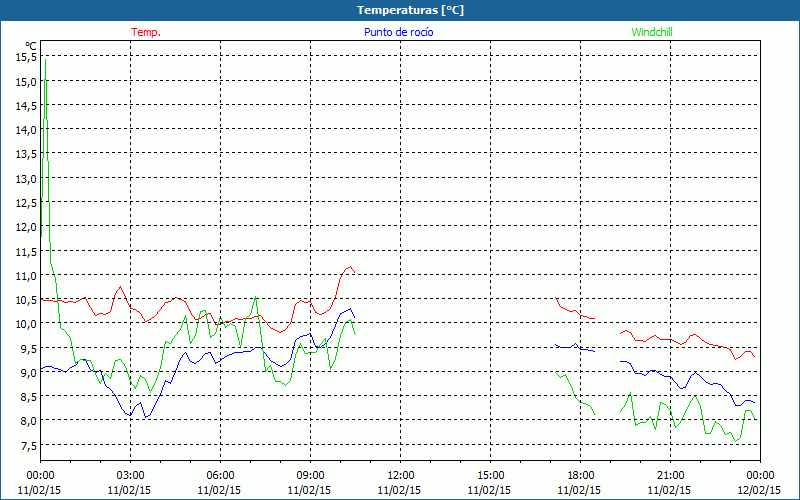Click the 13,0 y-axis value
This screenshot has width=800, height=500.
point(26,179)
